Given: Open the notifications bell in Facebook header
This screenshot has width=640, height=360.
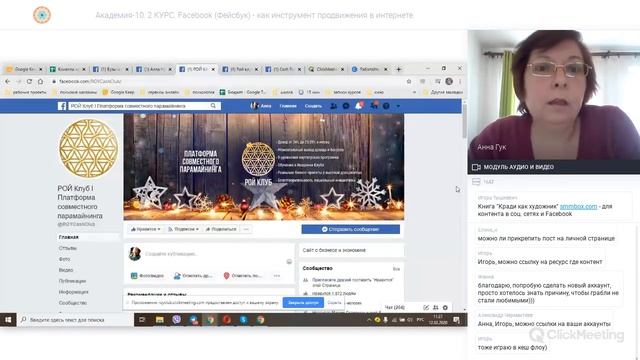Looking at the screenshot, I should click(x=359, y=106).
